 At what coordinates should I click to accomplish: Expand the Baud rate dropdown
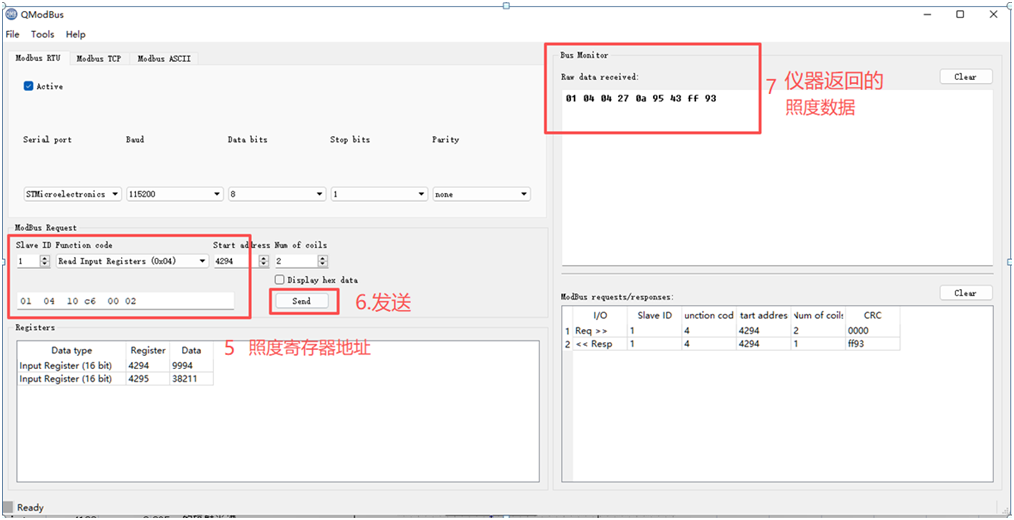(x=174, y=194)
